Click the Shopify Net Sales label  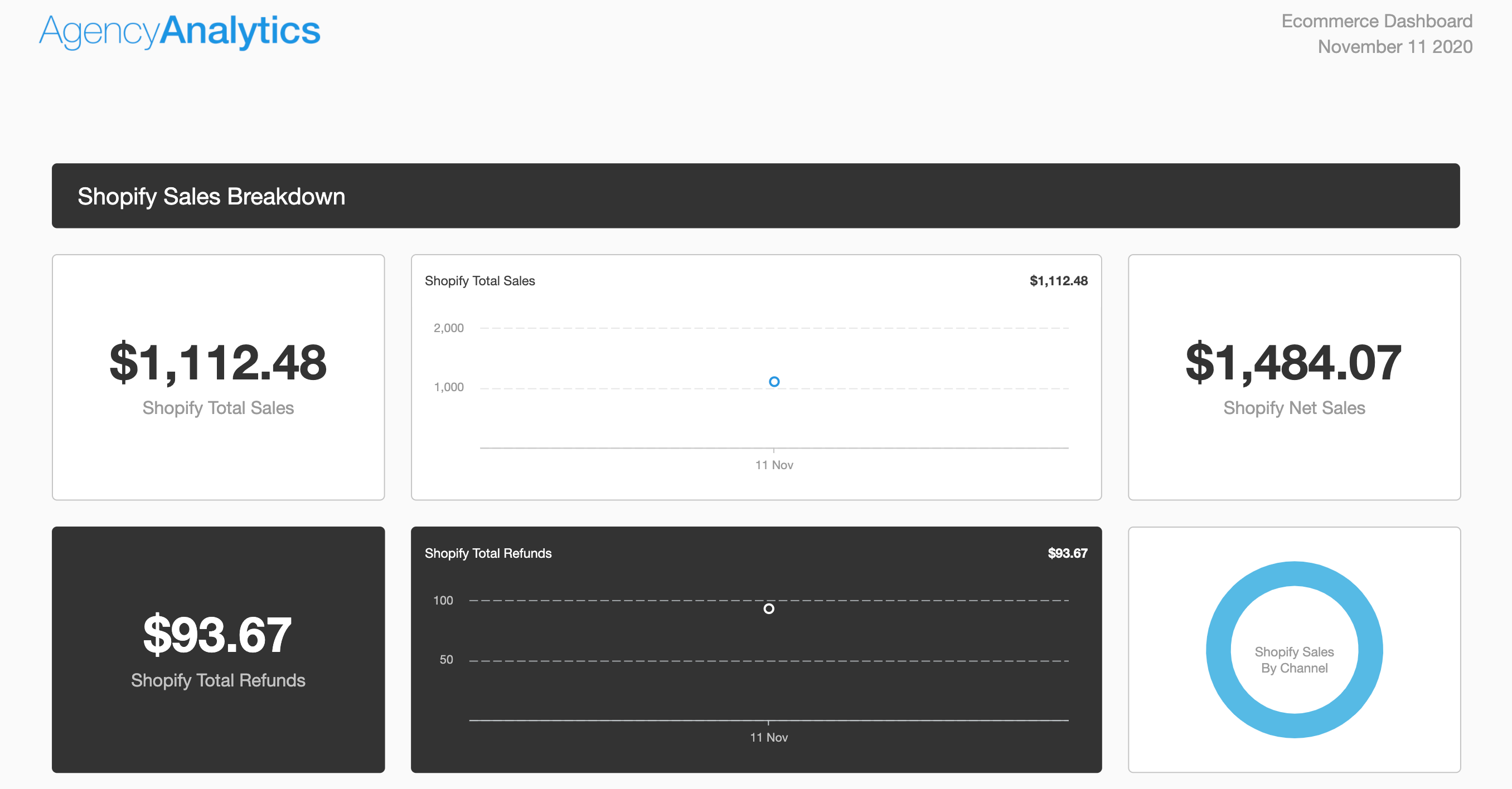(x=1293, y=408)
